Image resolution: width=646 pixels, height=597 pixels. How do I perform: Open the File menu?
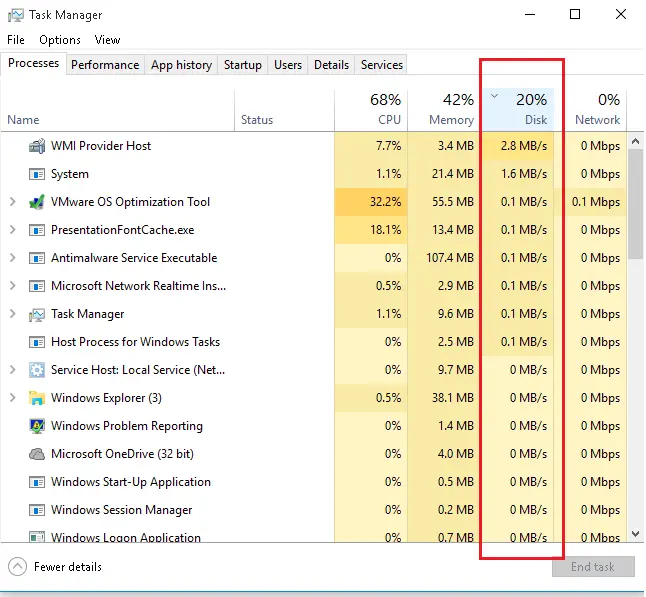tap(16, 40)
